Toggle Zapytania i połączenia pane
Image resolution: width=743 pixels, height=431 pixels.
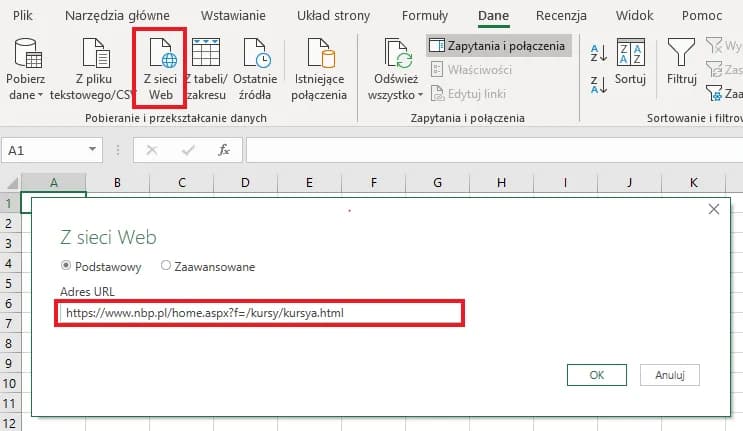(x=498, y=46)
